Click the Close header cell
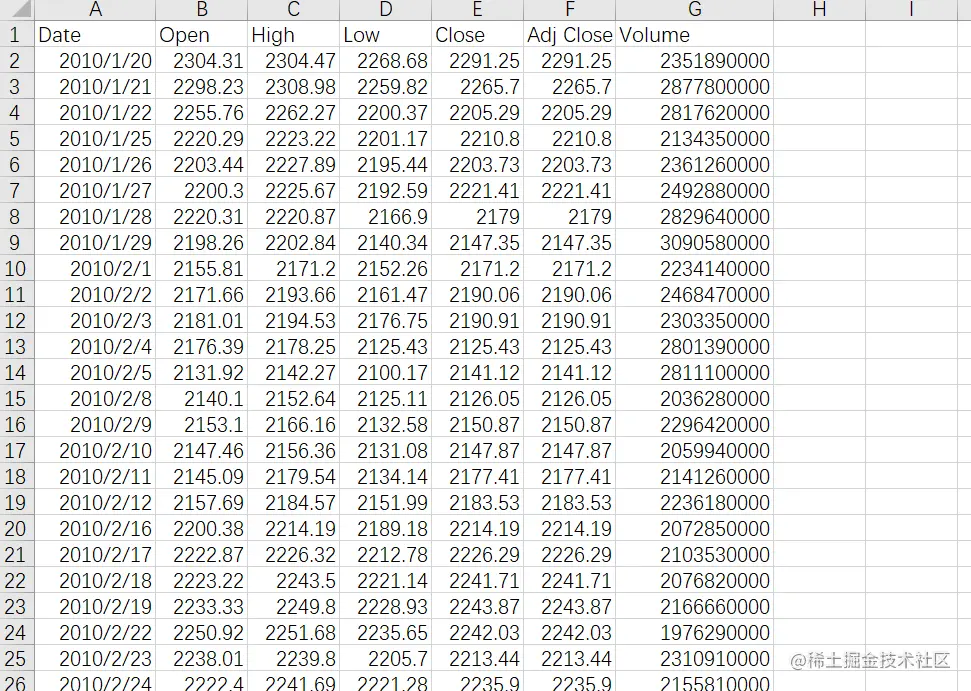This screenshot has height=691, width=971. click(x=477, y=35)
